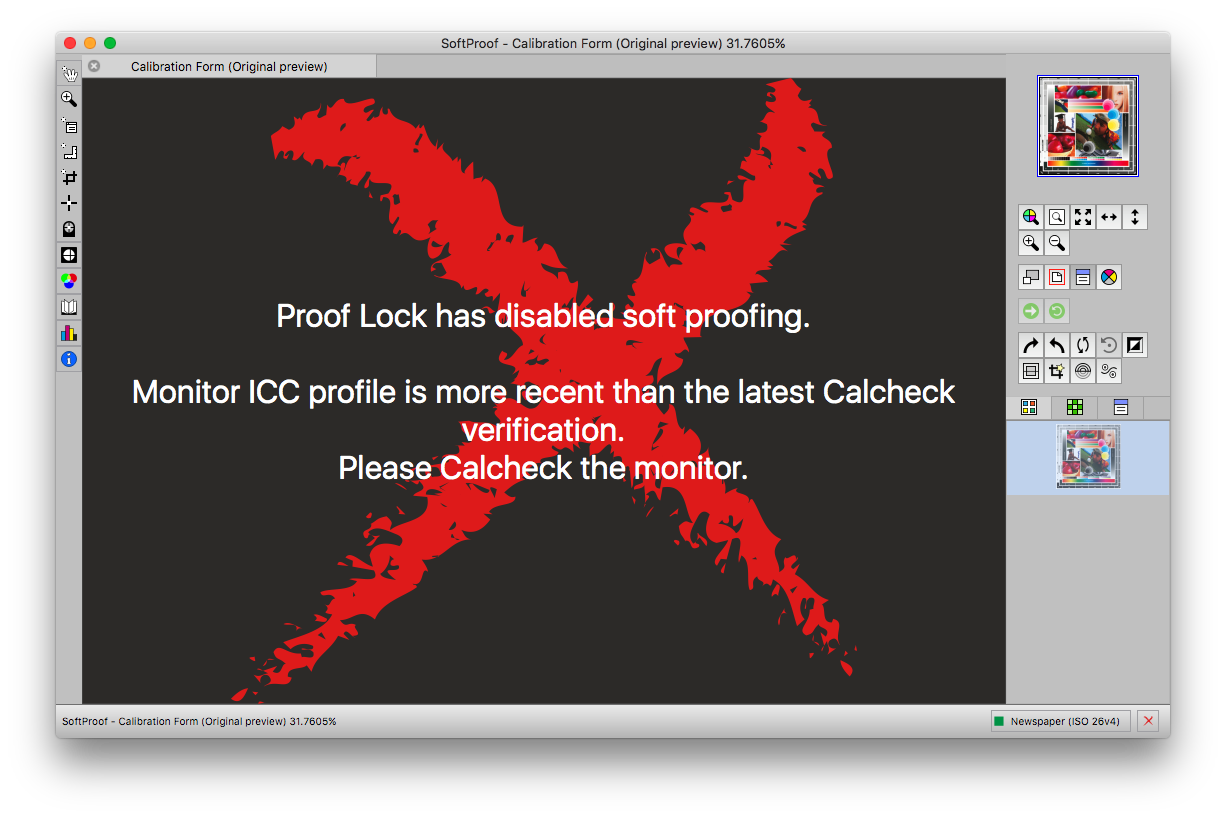Image resolution: width=1226 pixels, height=818 pixels.
Task: Click text Please Calcheck the monitor
Action: (543, 467)
